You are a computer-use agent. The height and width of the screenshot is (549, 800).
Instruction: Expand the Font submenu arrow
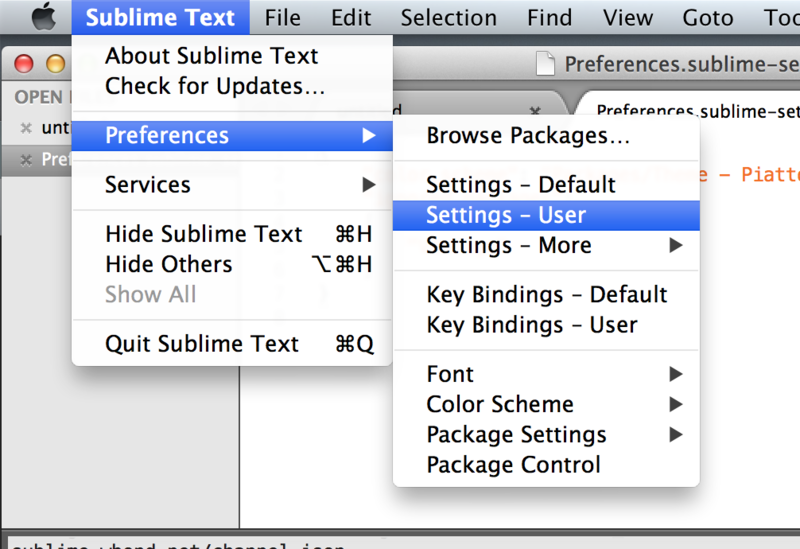tap(676, 374)
